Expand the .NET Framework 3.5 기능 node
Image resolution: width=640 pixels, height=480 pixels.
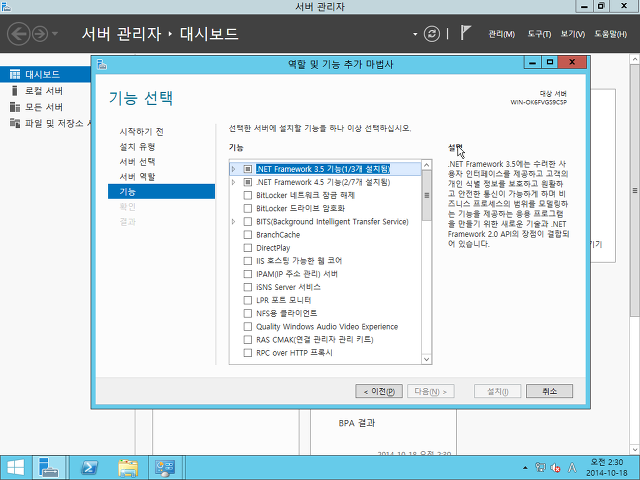tap(233, 169)
